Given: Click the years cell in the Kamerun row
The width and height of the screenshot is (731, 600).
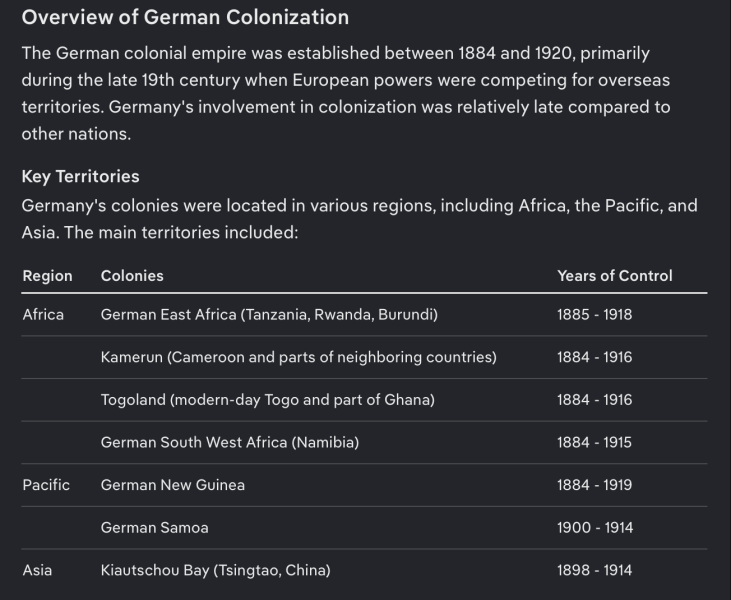Looking at the screenshot, I should pos(594,357).
